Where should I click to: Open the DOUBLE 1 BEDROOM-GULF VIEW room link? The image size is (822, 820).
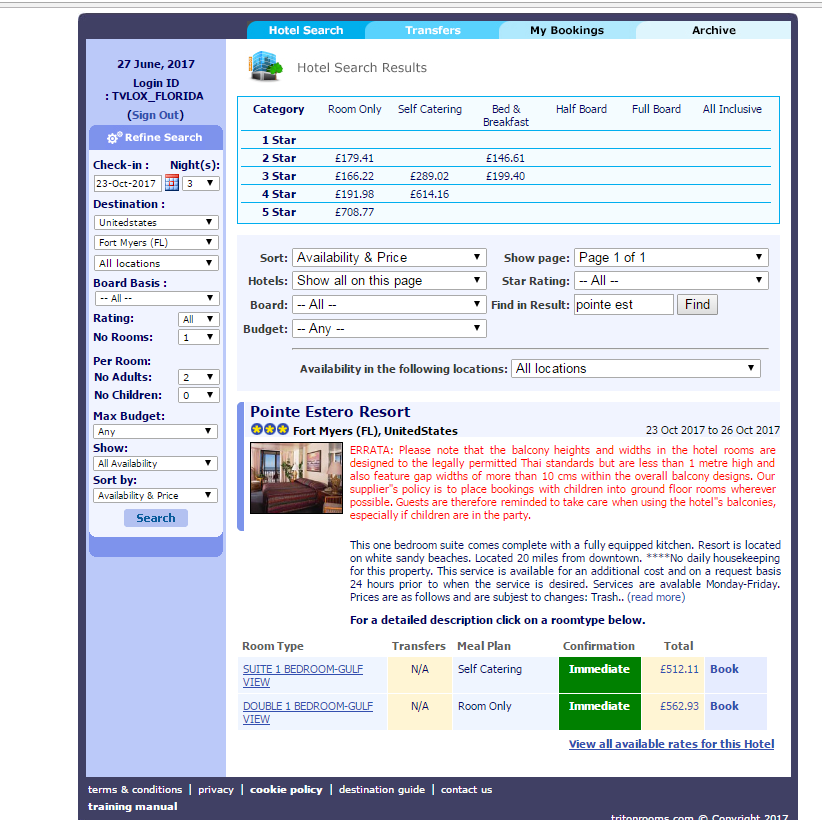(x=308, y=713)
